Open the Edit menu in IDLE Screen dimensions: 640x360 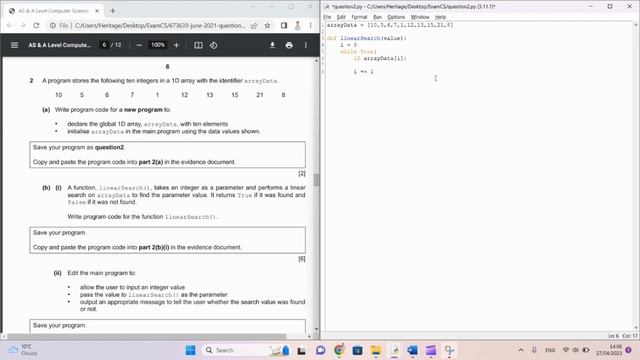pyautogui.click(x=341, y=17)
